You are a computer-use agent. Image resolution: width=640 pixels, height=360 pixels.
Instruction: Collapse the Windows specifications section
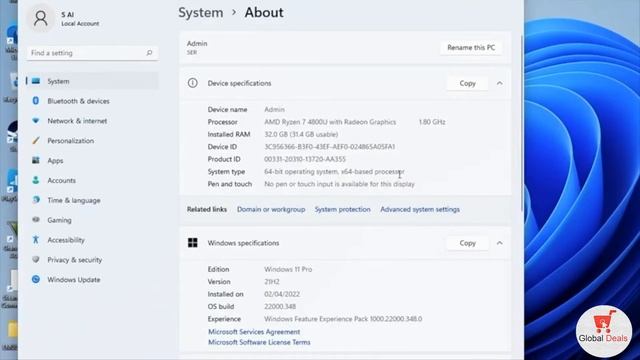pos(500,243)
